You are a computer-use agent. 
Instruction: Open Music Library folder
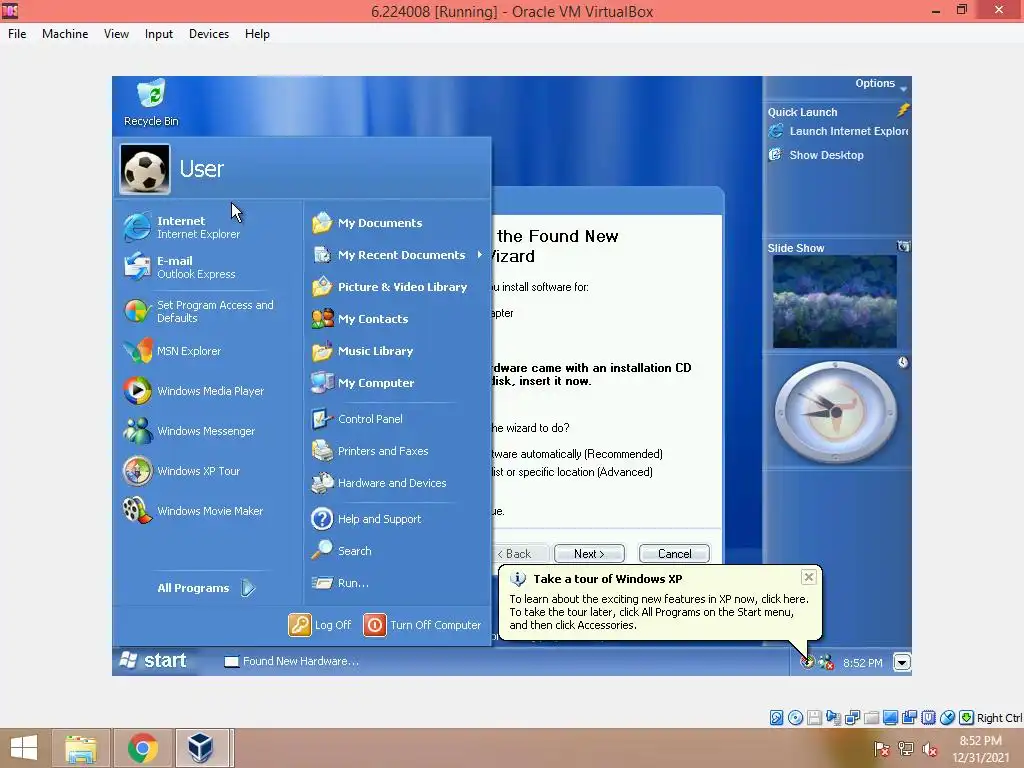tap(362, 351)
